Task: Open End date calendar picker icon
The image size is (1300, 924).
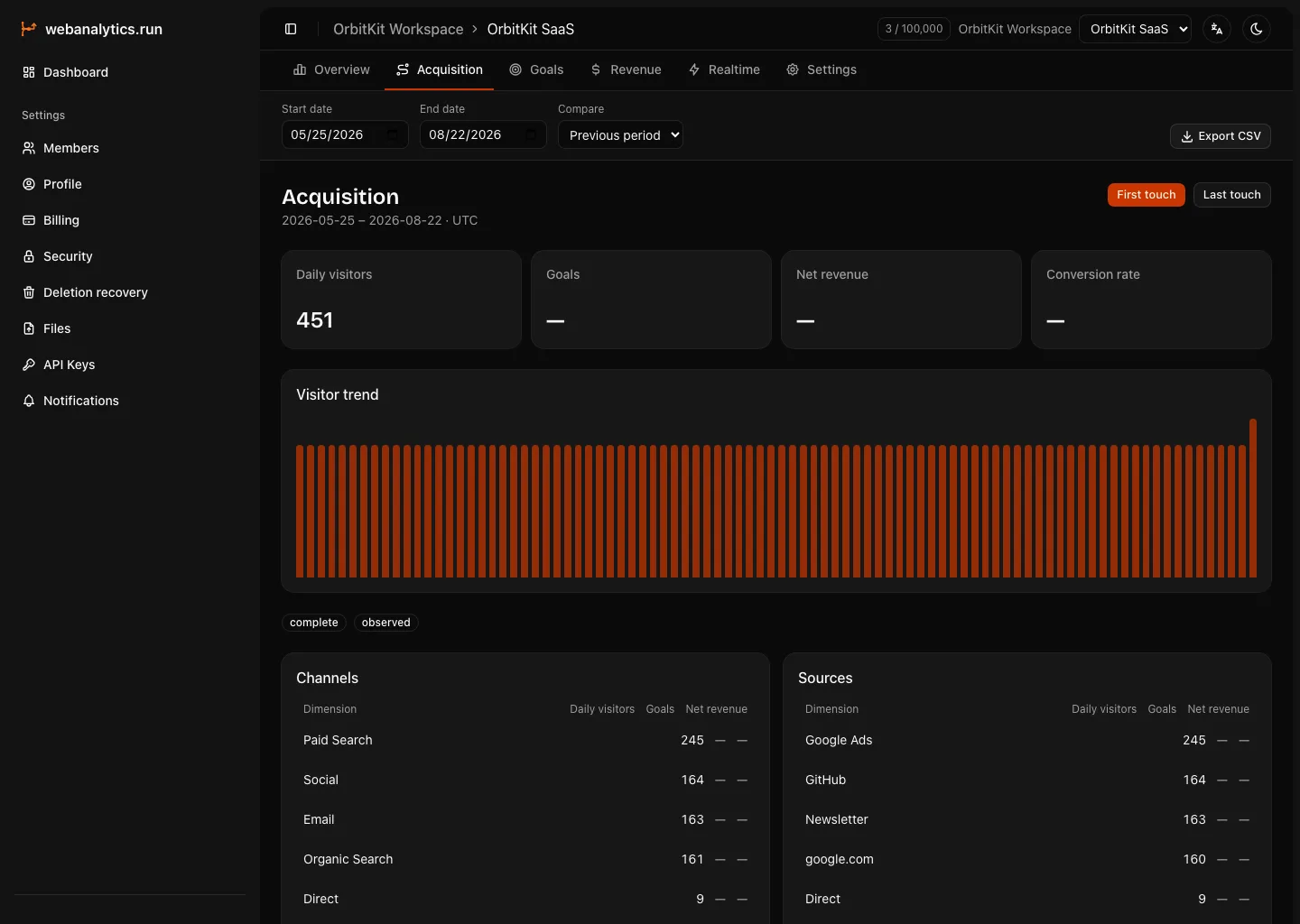Action: [530, 134]
